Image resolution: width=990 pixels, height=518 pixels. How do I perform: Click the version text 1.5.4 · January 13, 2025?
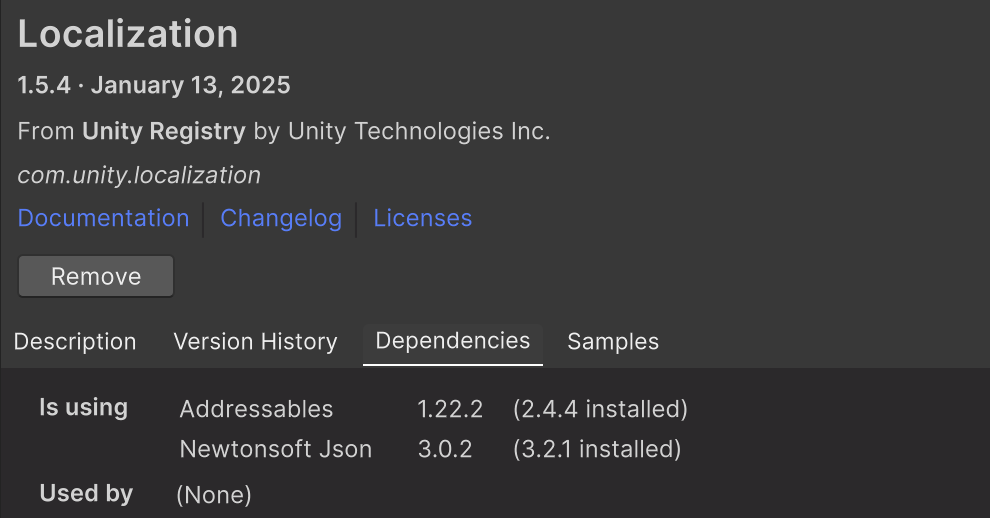tap(154, 85)
